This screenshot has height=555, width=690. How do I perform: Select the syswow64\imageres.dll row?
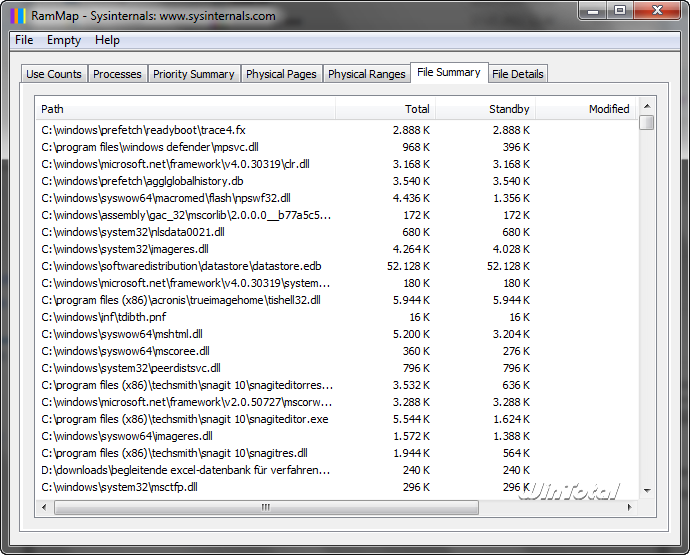click(336, 436)
